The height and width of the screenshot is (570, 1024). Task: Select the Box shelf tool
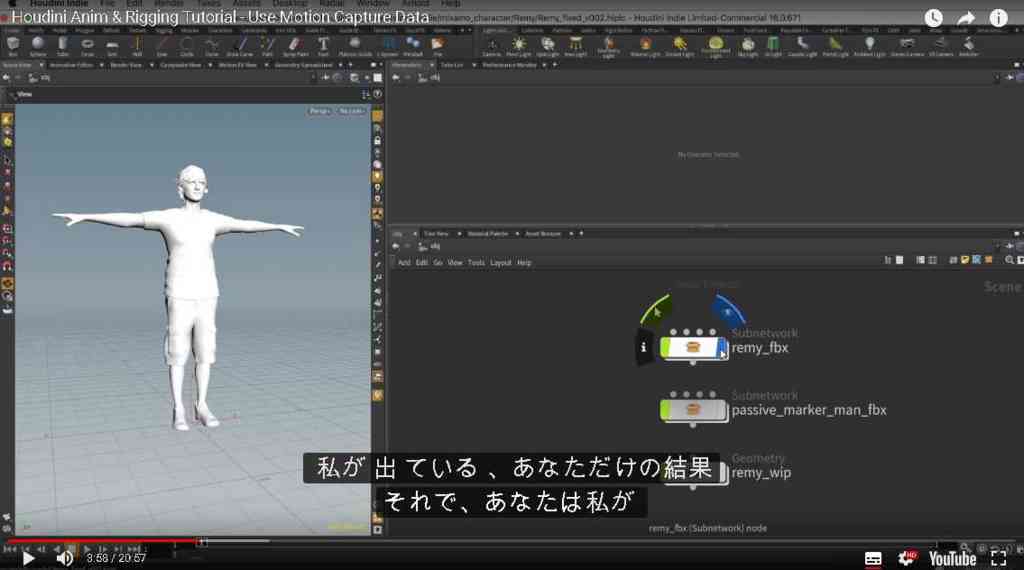tap(13, 46)
